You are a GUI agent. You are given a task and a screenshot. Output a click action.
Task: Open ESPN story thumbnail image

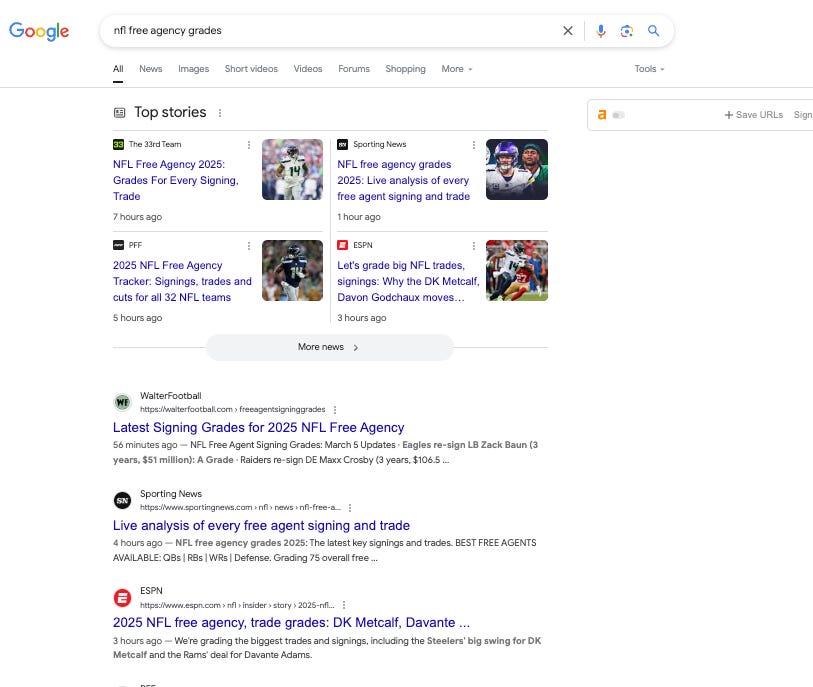coord(517,271)
